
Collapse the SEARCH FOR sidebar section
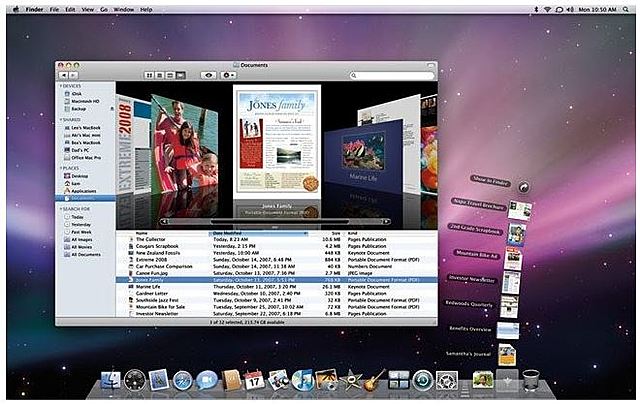click(x=61, y=209)
